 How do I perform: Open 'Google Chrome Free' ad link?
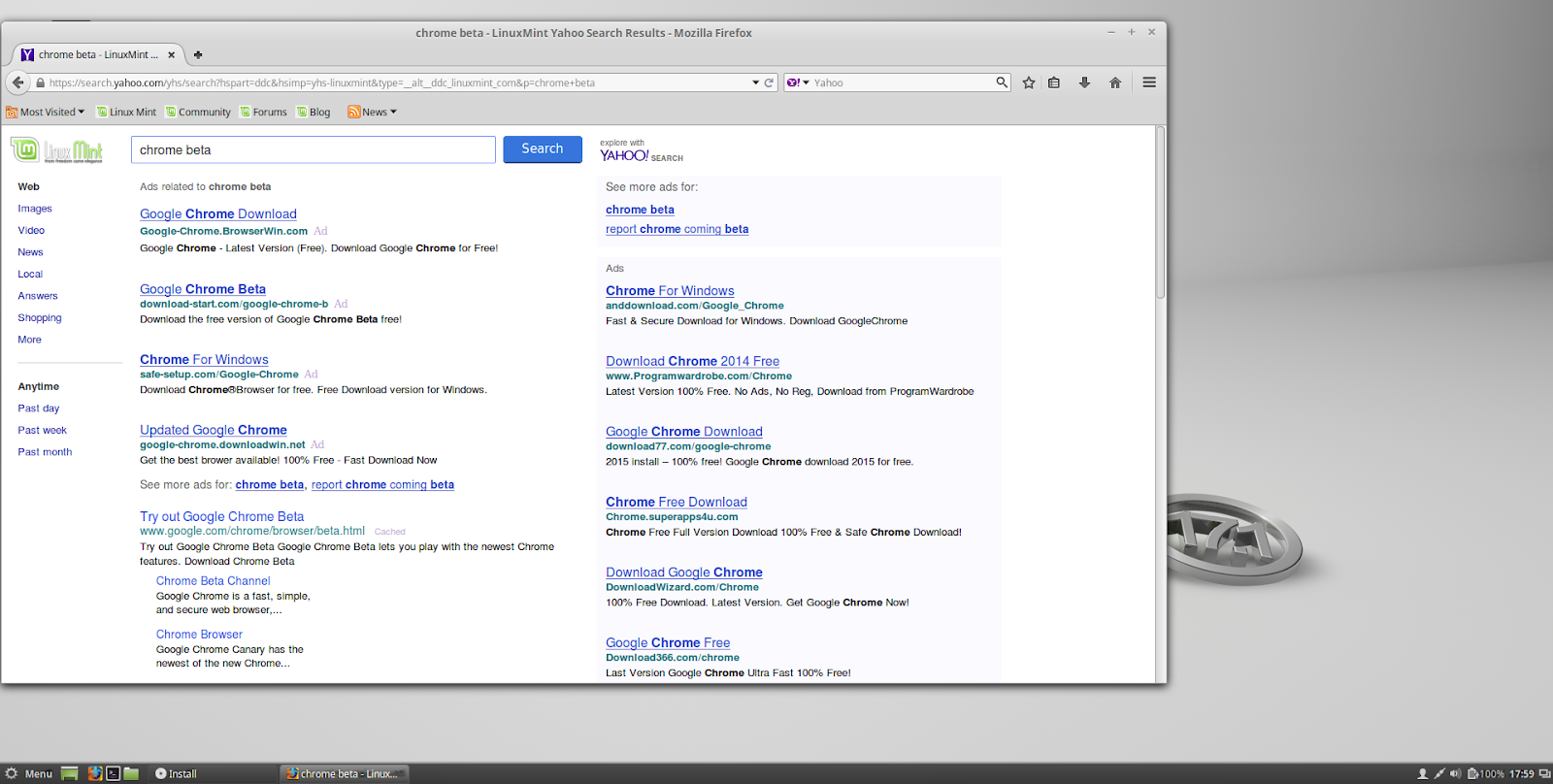pyautogui.click(x=668, y=643)
